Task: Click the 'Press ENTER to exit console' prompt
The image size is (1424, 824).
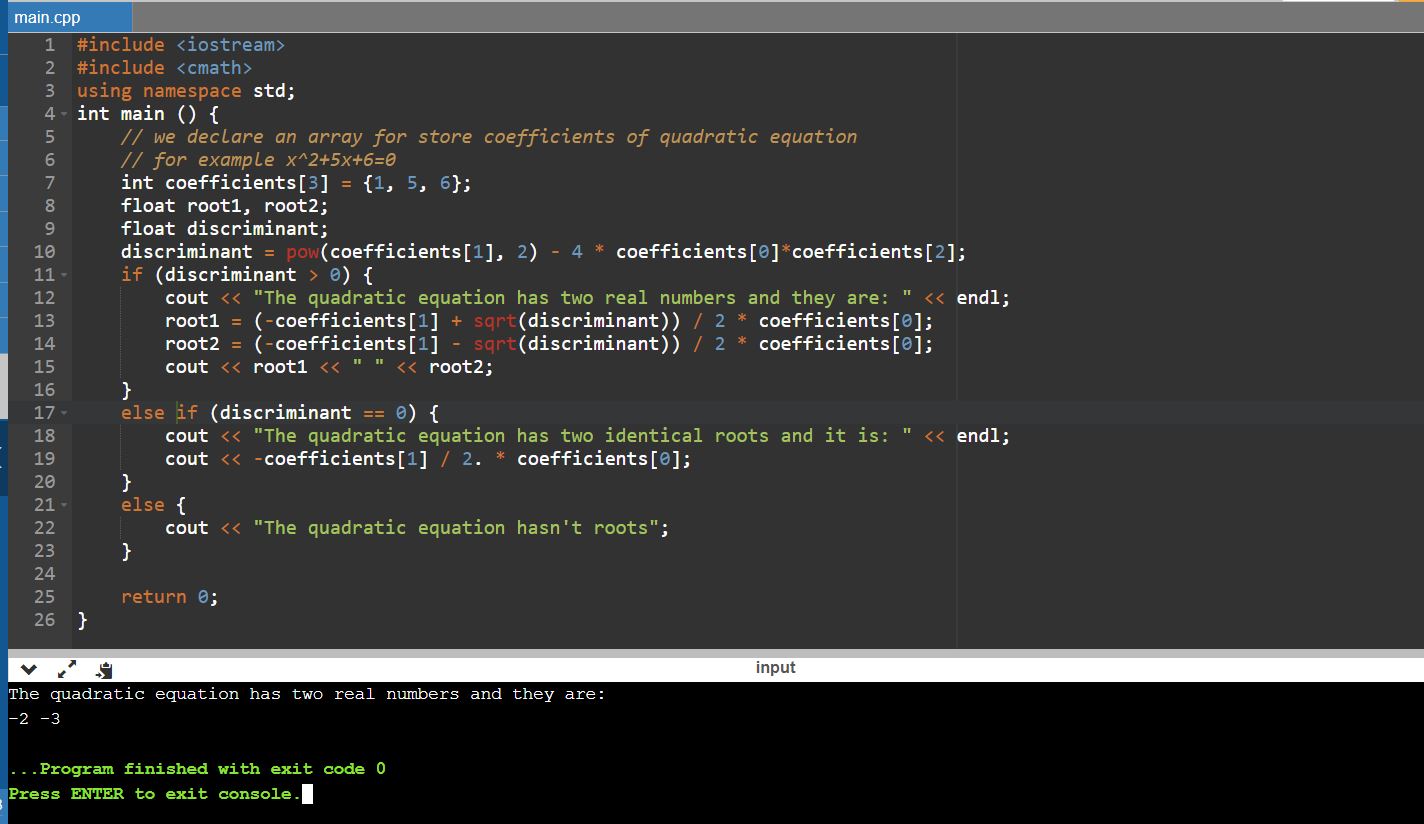Action: (x=154, y=794)
